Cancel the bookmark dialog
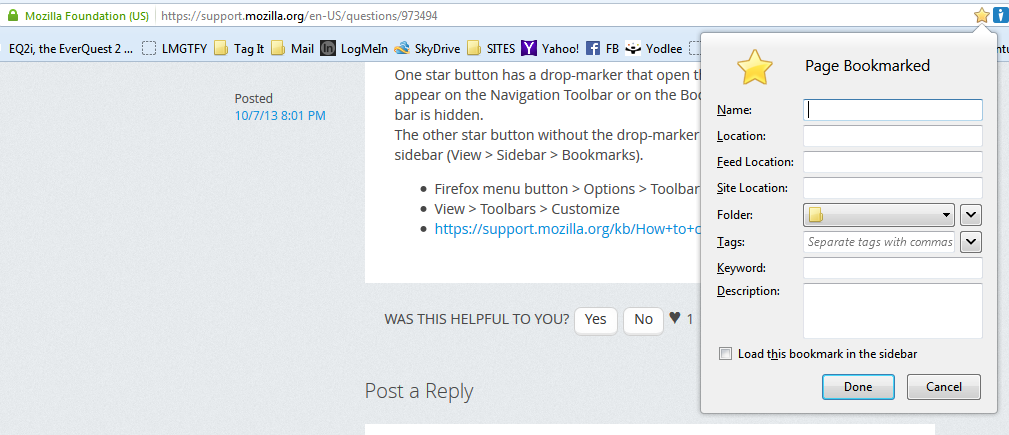Screen dimensions: 1009x435 tap(943, 387)
